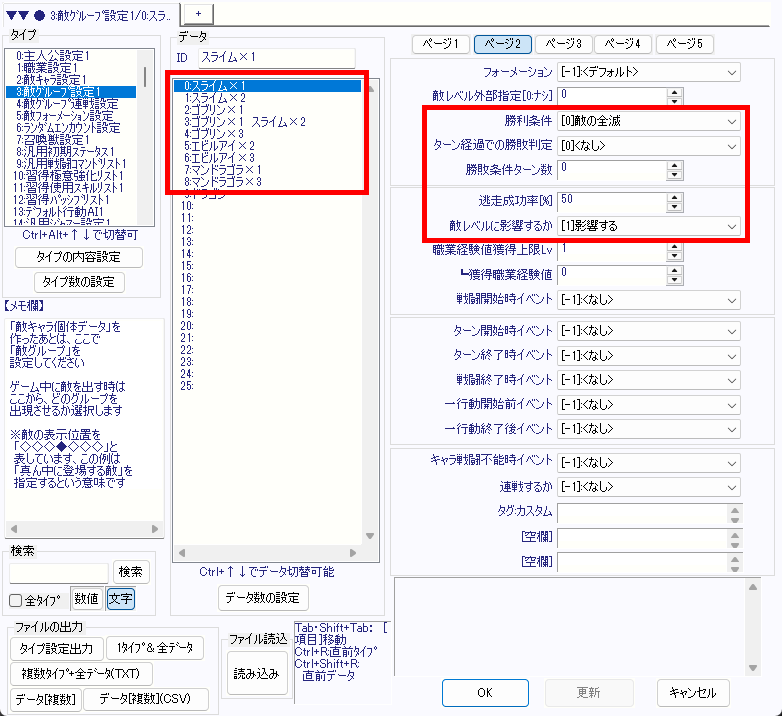Click the OK button
Screen dimensions: 782x716
coord(484,692)
